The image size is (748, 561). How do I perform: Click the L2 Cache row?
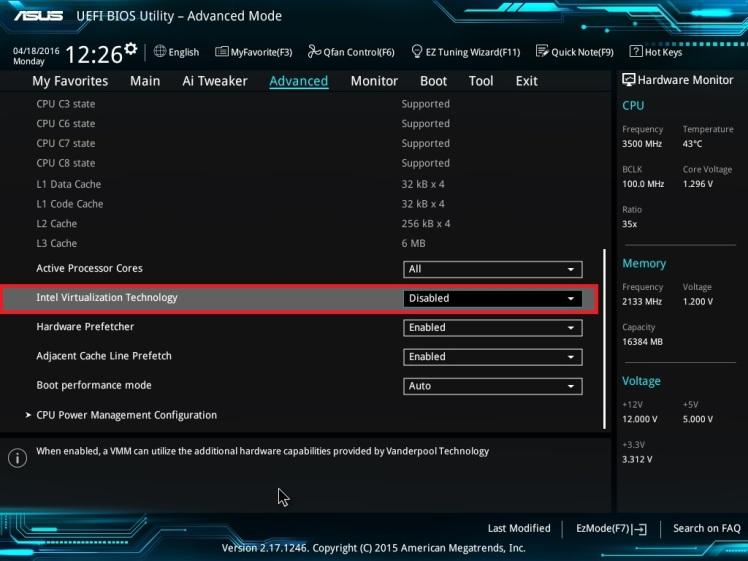tap(243, 224)
